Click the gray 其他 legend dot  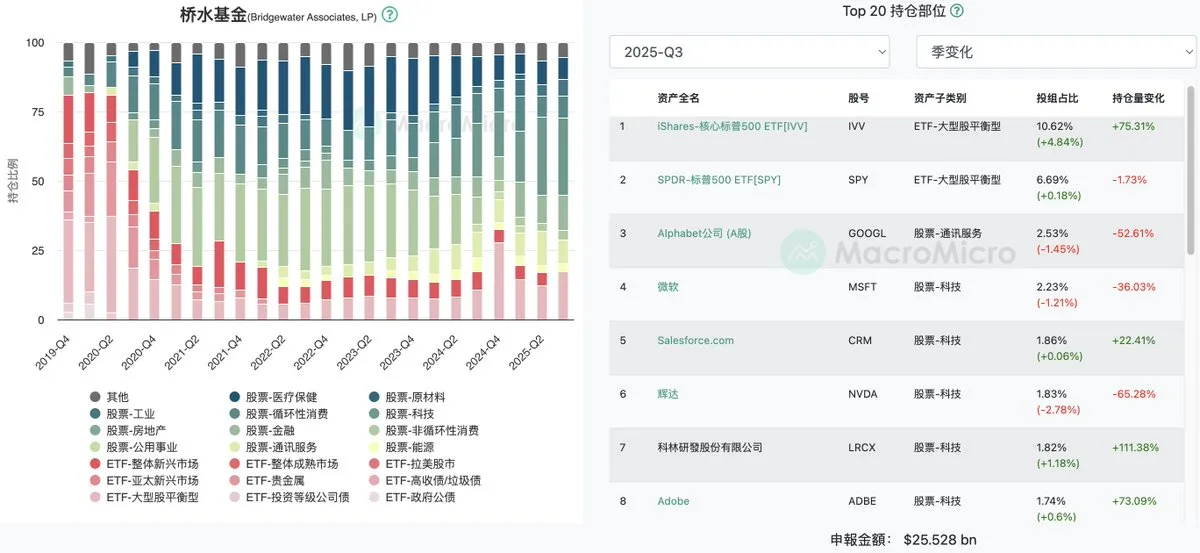click(95, 397)
